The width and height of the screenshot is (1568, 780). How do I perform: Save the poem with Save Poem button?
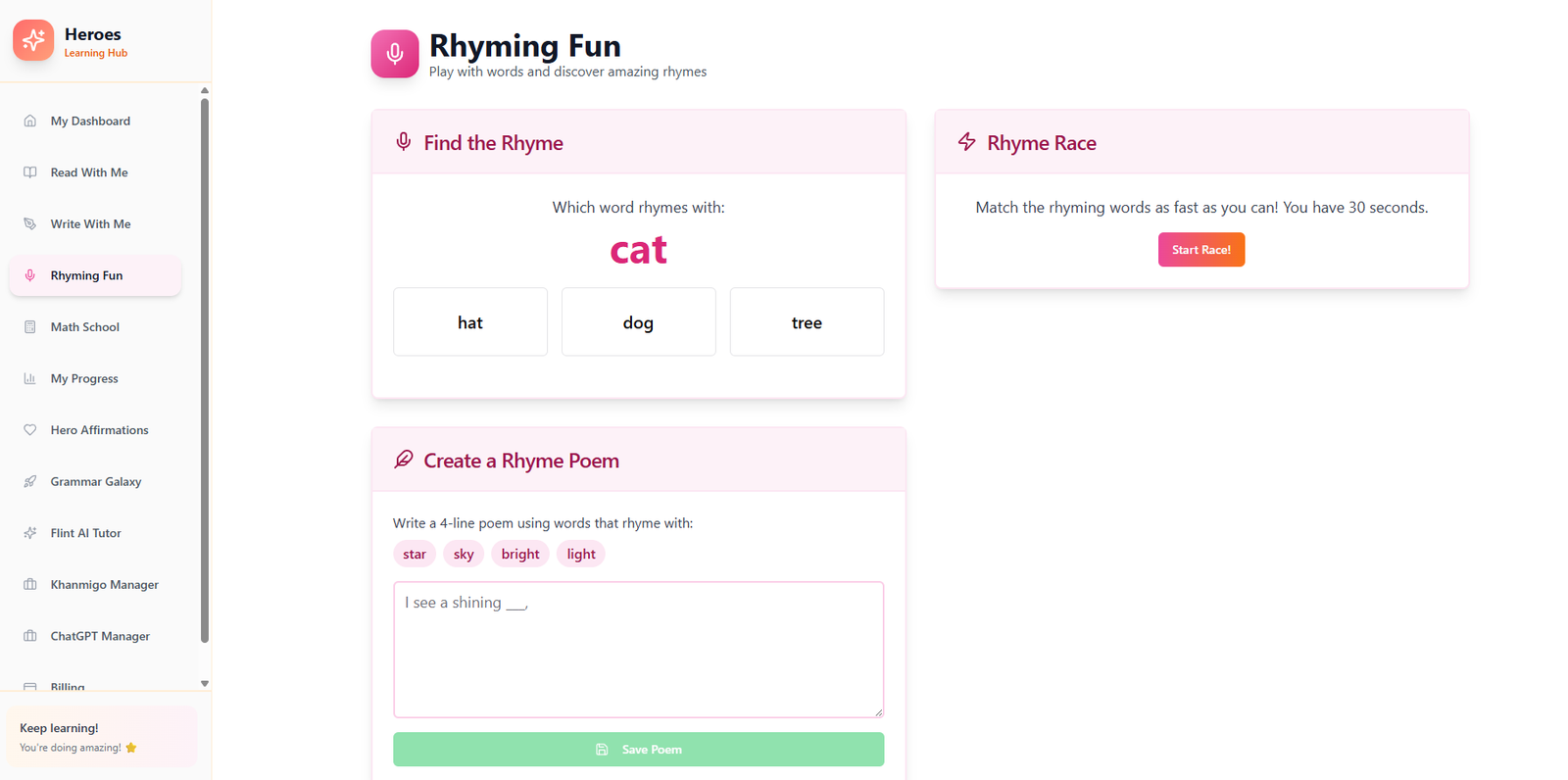tap(638, 750)
